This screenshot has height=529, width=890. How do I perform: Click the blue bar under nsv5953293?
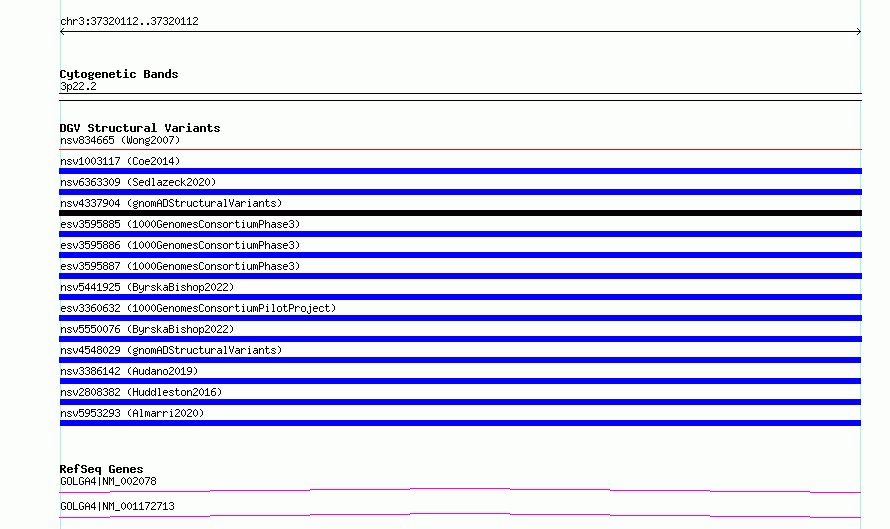460,423
